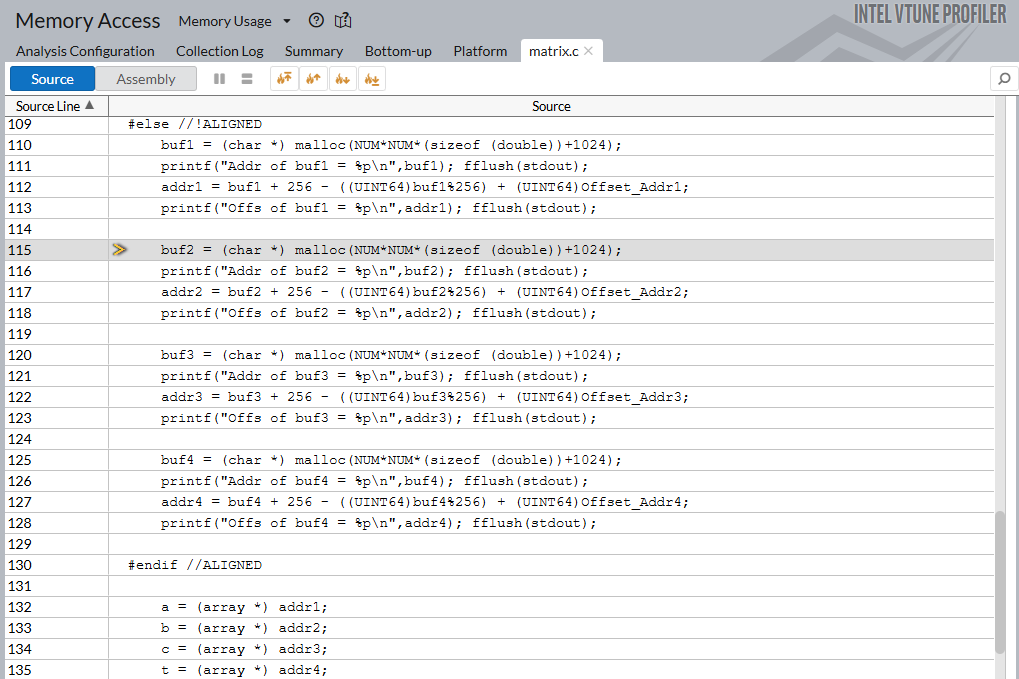Open the Analysis Configuration tab
Viewport: 1019px width, 679px height.
tap(85, 51)
